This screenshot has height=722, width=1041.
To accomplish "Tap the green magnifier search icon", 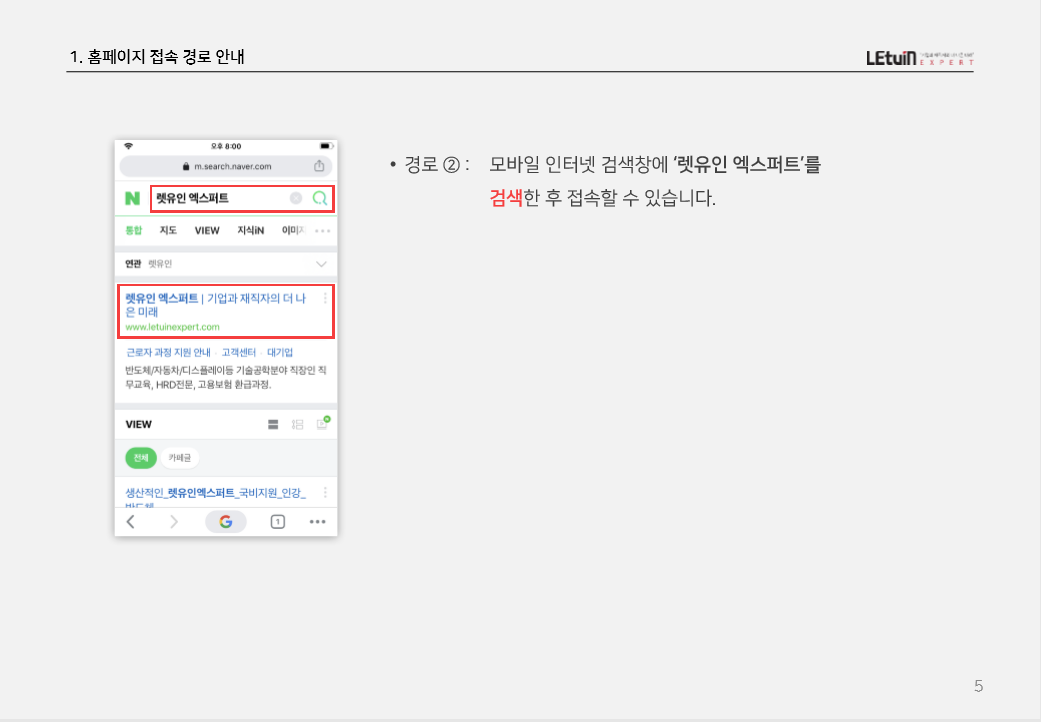I will pos(319,198).
